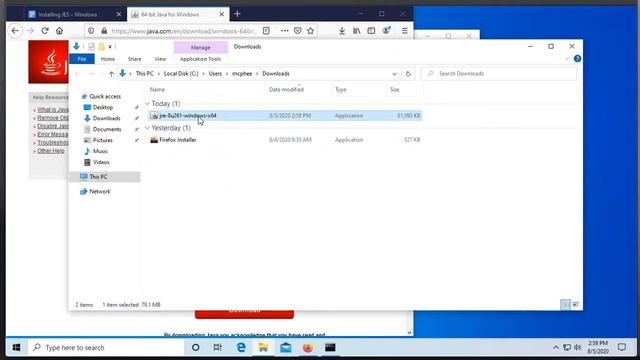Bookmark this page with star icon
The image size is (640, 360).
[x=311, y=31]
